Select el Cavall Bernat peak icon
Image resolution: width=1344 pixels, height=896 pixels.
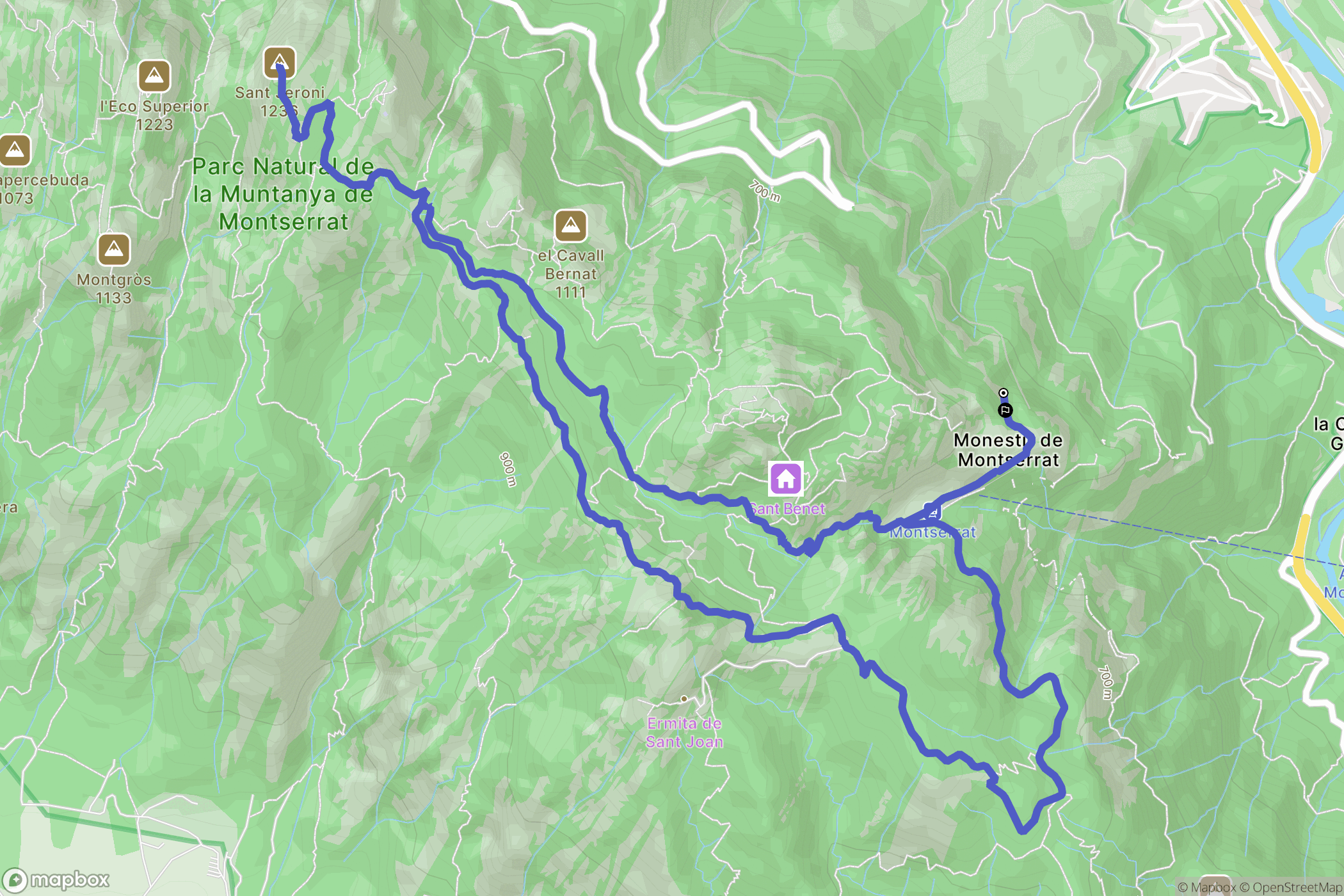[571, 226]
